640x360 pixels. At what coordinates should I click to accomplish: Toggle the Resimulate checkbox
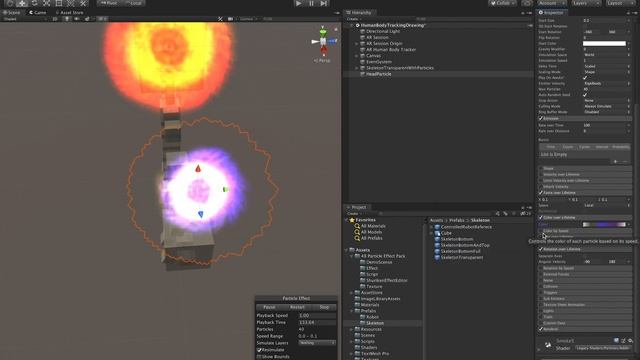click(259, 350)
